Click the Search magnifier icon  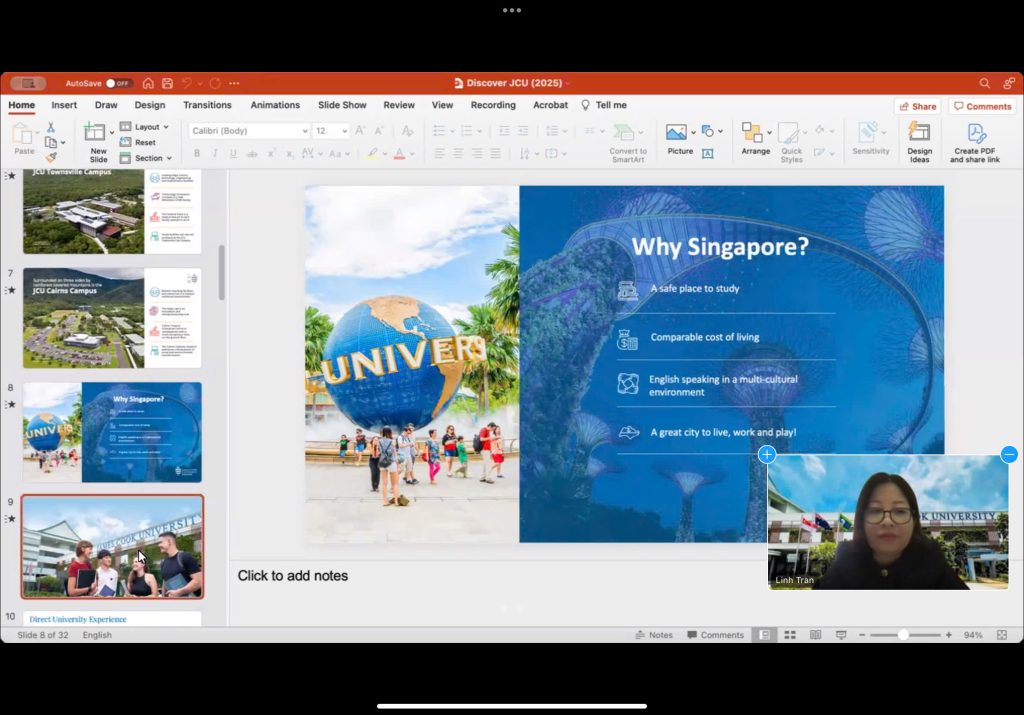click(984, 83)
